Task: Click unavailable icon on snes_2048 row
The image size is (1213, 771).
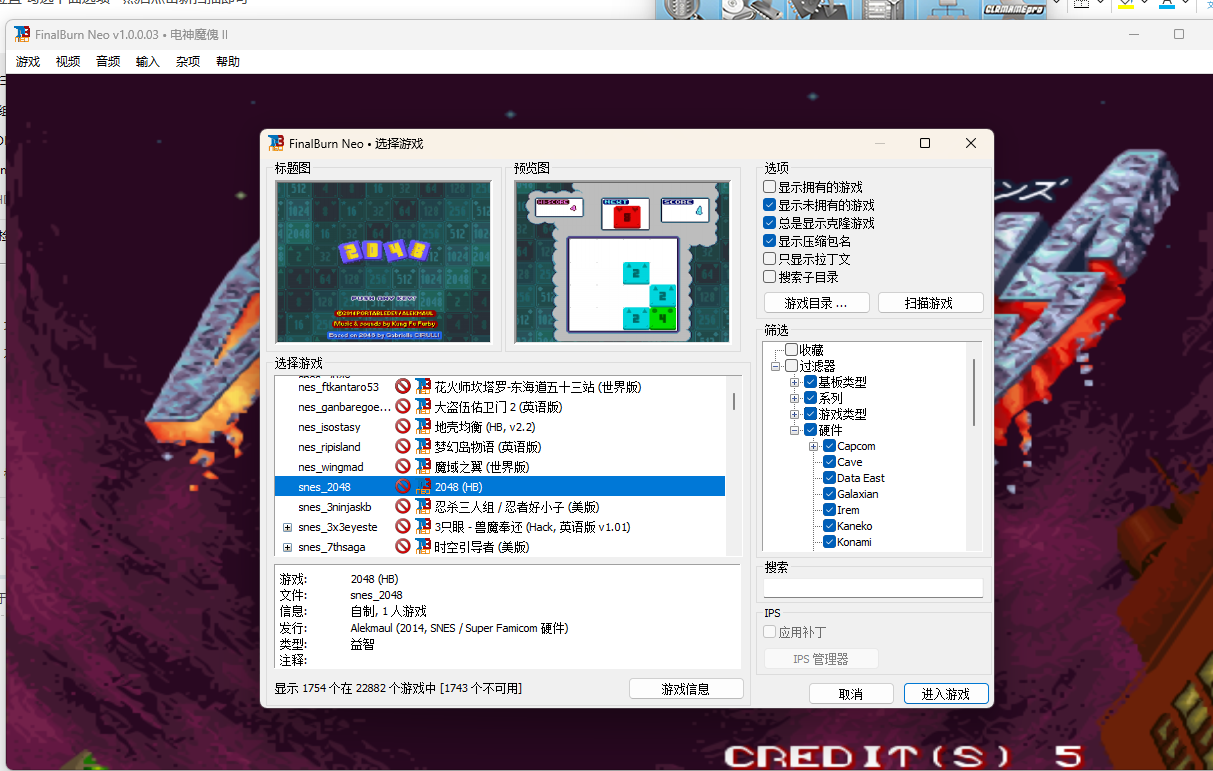Action: [403, 487]
